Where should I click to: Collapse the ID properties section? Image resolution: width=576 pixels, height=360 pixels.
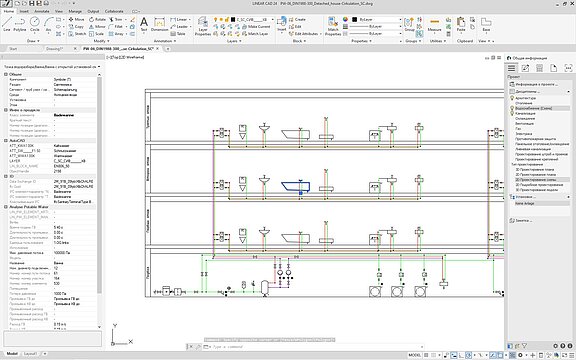(6, 176)
